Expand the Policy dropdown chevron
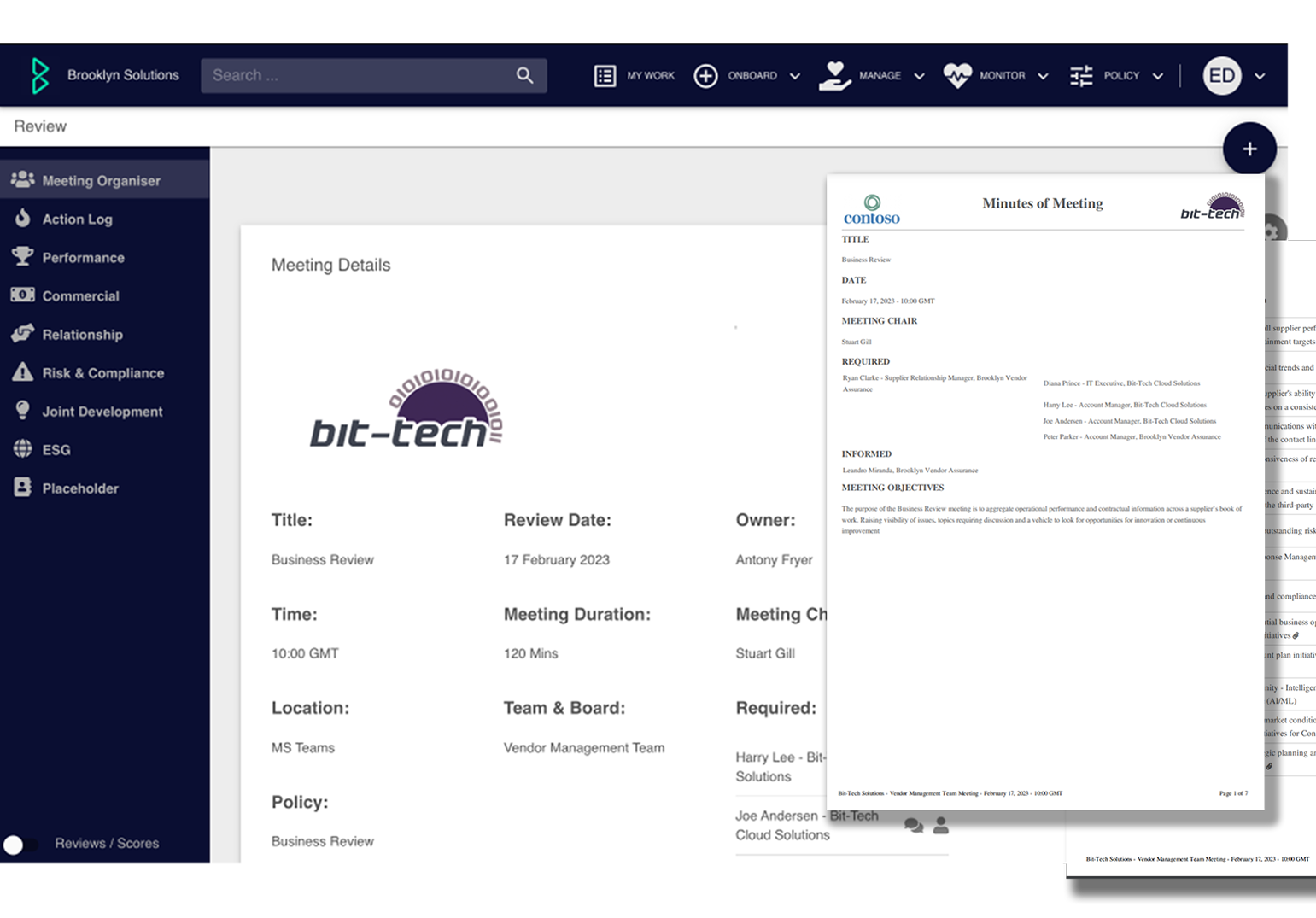 point(1157,76)
